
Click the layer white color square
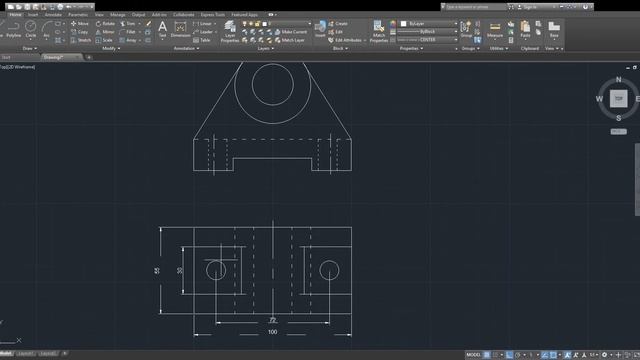[x=264, y=24]
